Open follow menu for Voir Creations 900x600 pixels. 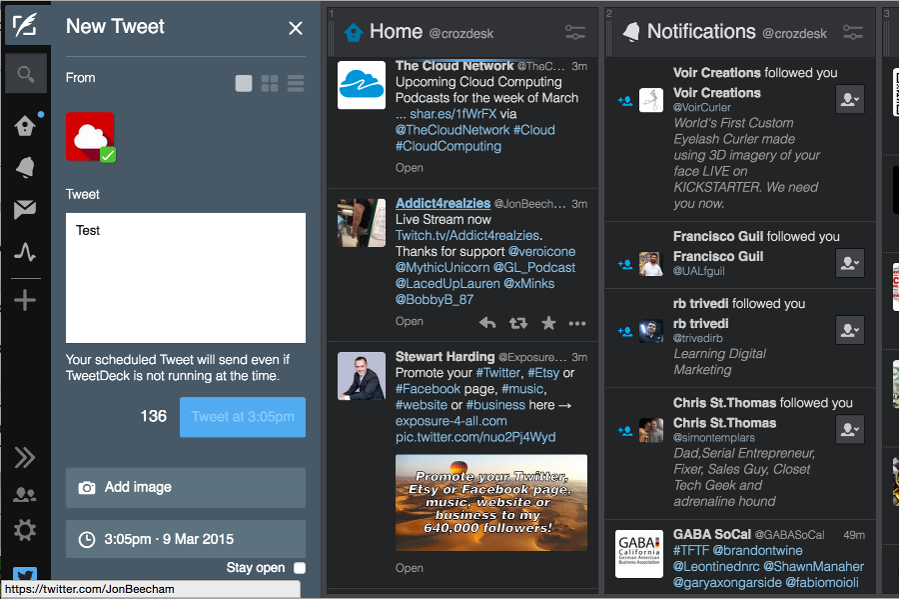coord(850,99)
